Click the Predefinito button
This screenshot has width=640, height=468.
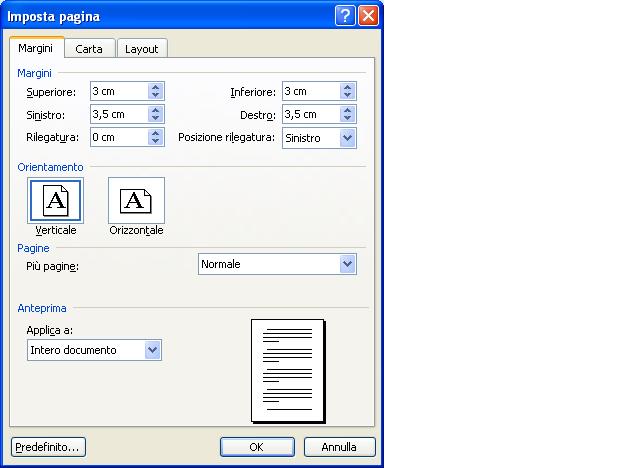tap(48, 447)
